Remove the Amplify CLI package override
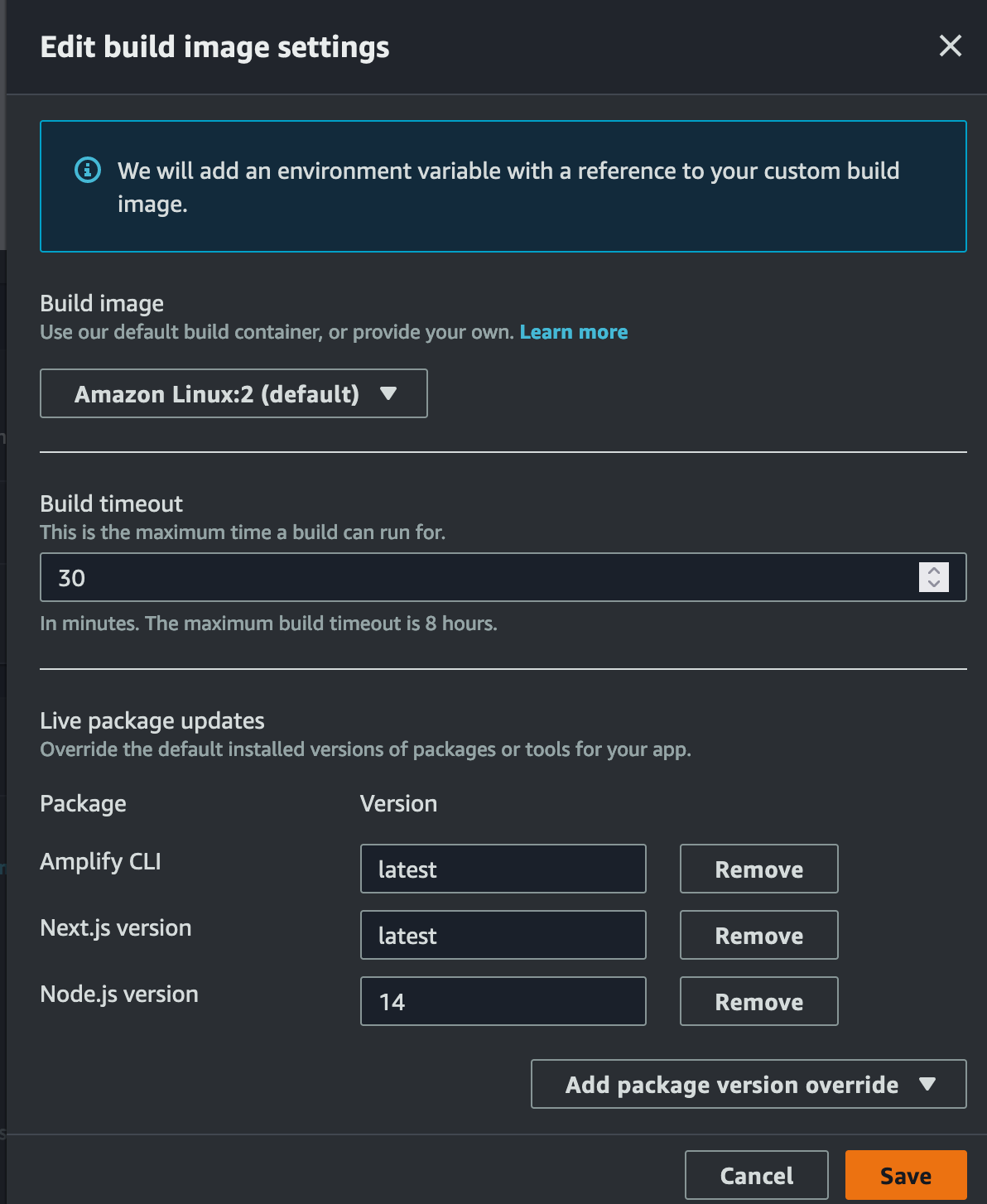987x1204 pixels. coord(758,869)
